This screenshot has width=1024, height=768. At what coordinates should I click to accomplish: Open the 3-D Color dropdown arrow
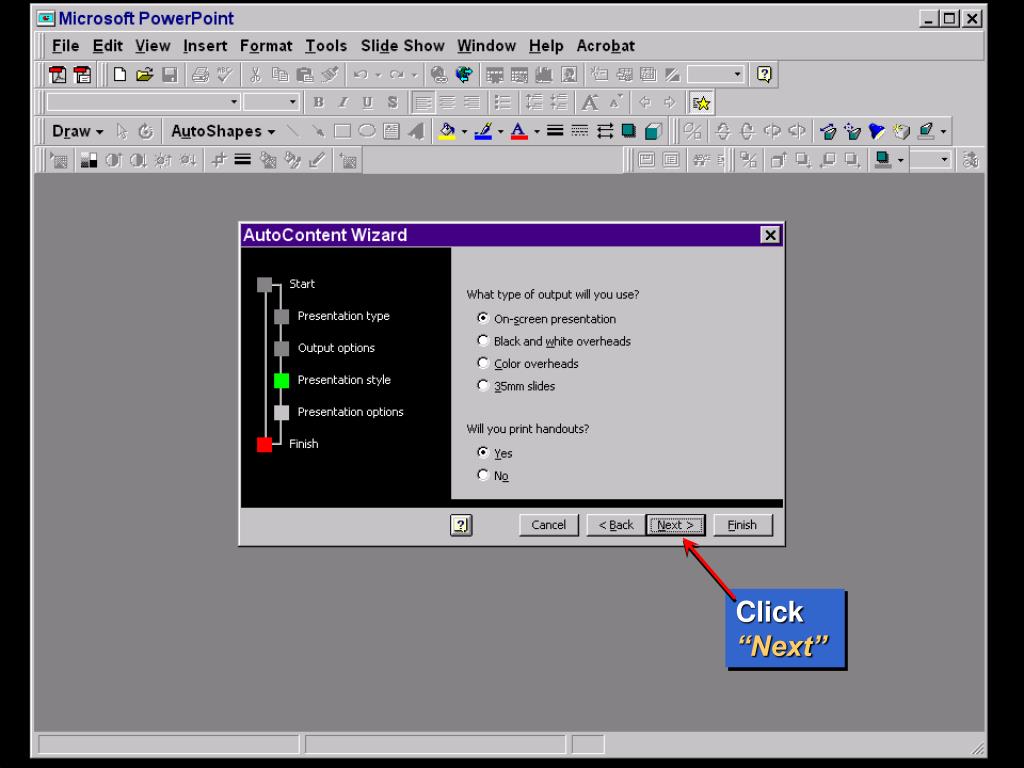(x=943, y=131)
